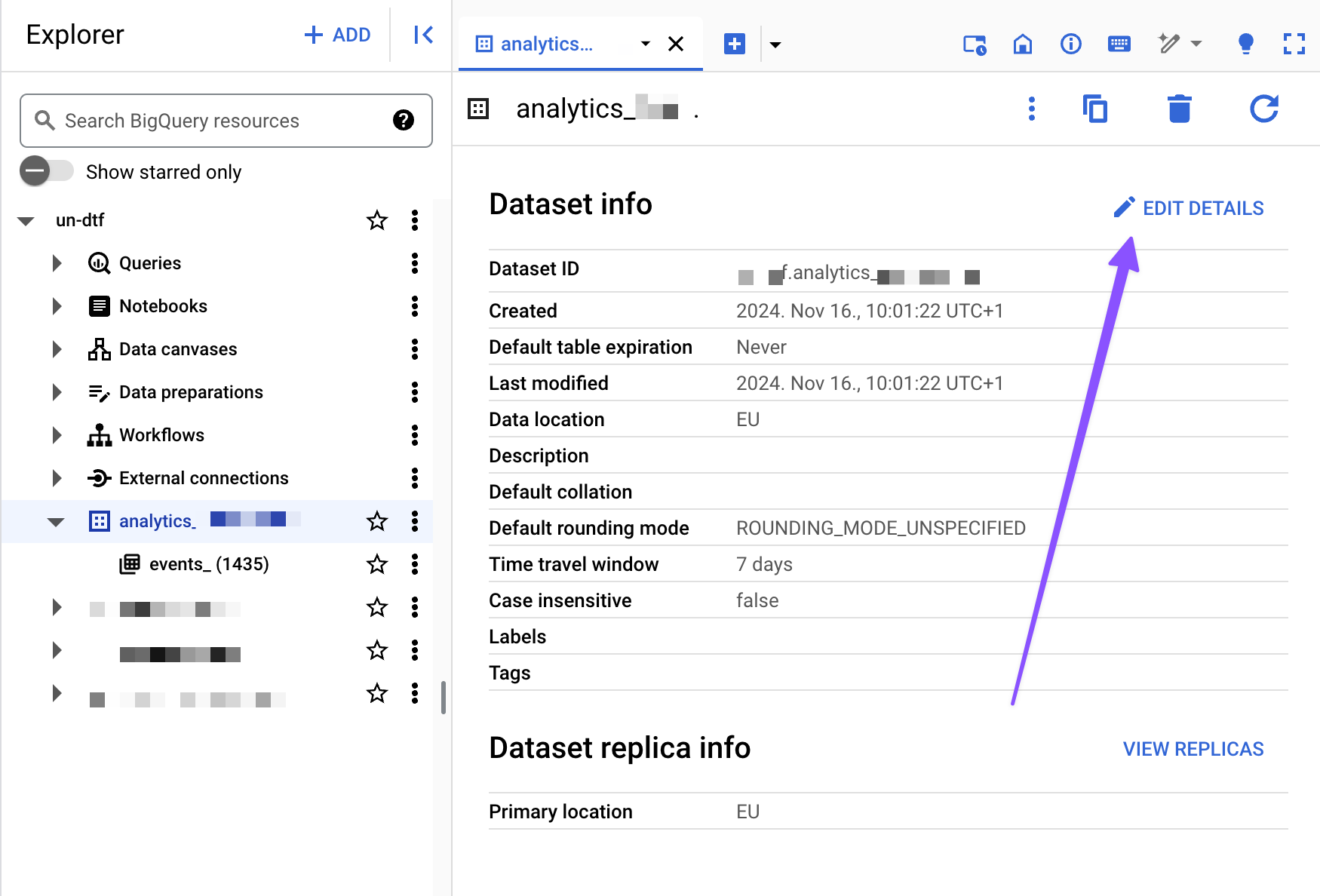
Task: Open the new-tab options dropdown arrow
Action: [x=775, y=44]
